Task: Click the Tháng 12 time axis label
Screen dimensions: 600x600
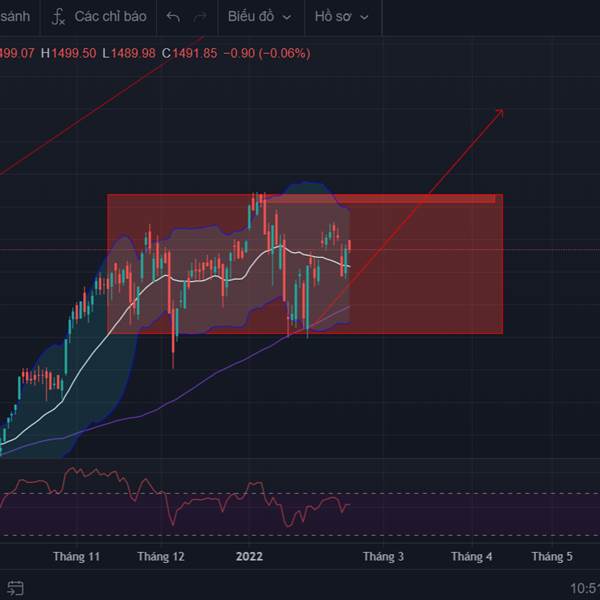Action: [x=161, y=556]
